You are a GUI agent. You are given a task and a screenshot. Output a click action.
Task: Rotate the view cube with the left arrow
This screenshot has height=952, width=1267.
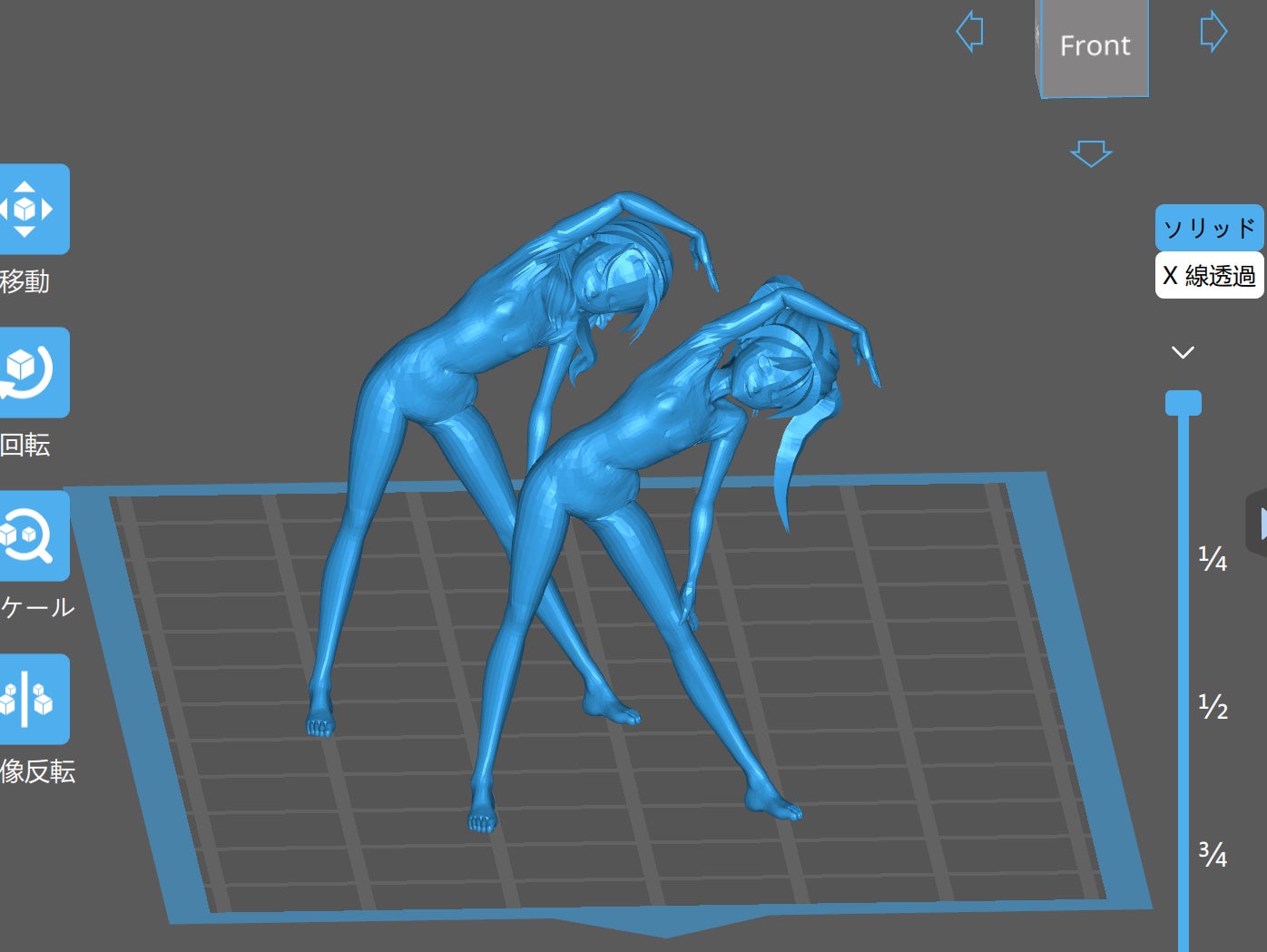[970, 32]
